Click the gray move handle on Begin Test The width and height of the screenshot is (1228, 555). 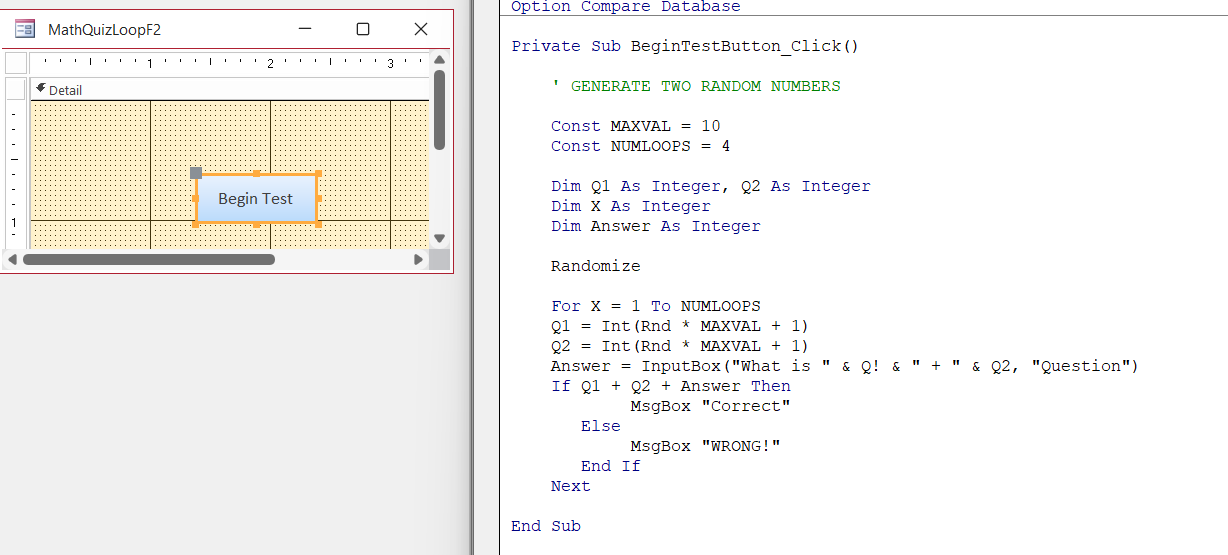(196, 173)
